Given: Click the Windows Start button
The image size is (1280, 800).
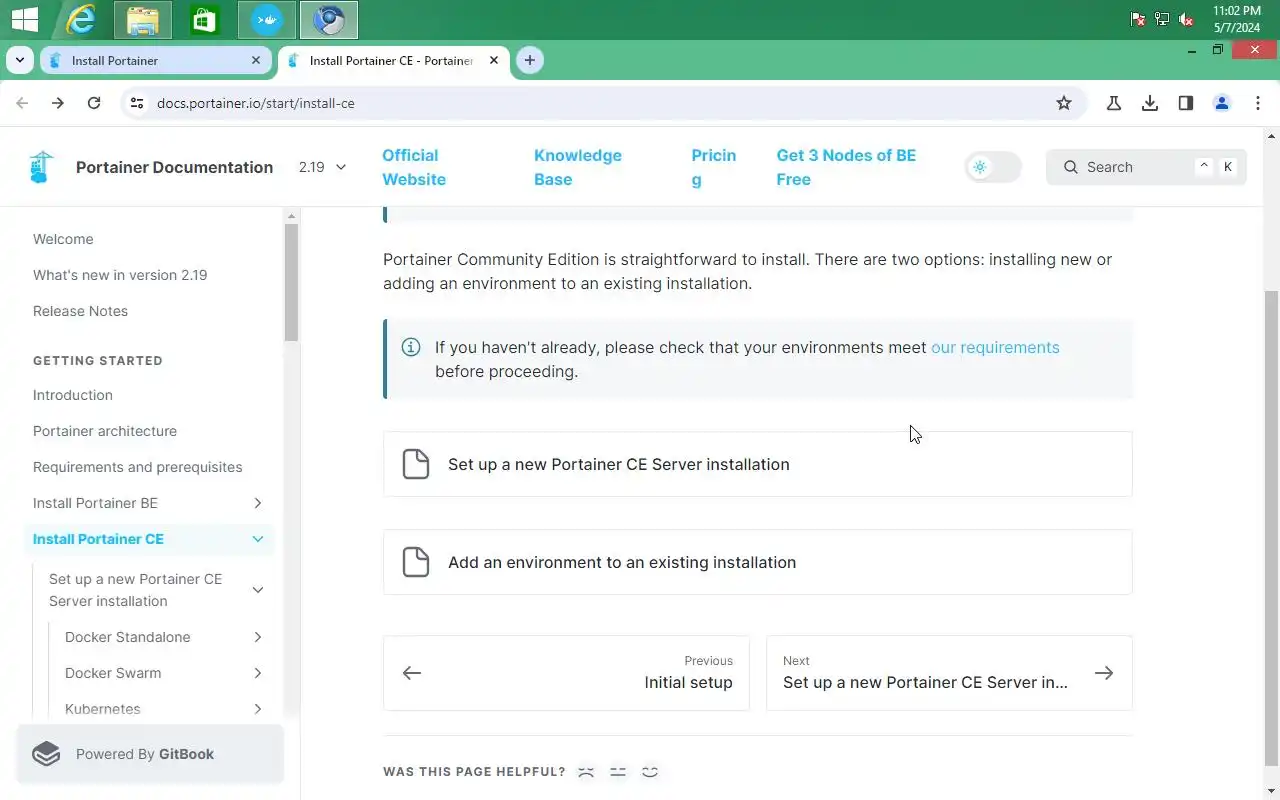Looking at the screenshot, I should [x=25, y=20].
